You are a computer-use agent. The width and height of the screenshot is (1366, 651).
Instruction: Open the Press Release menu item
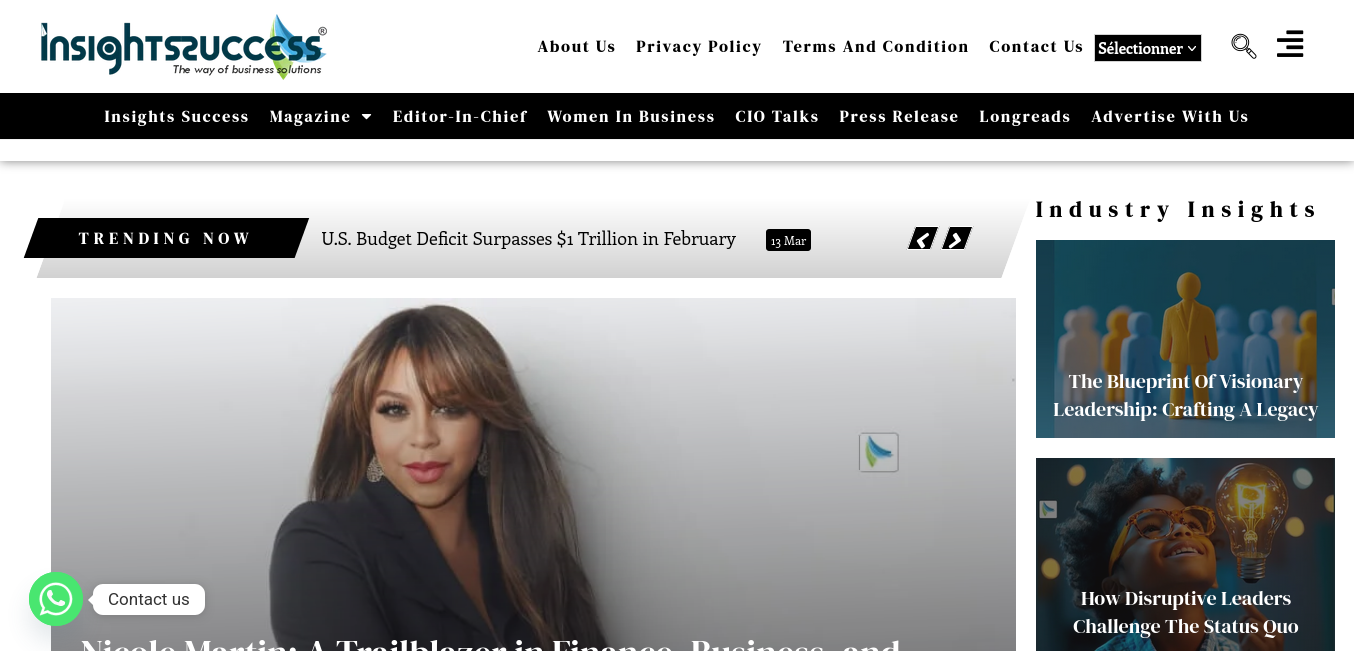899,117
